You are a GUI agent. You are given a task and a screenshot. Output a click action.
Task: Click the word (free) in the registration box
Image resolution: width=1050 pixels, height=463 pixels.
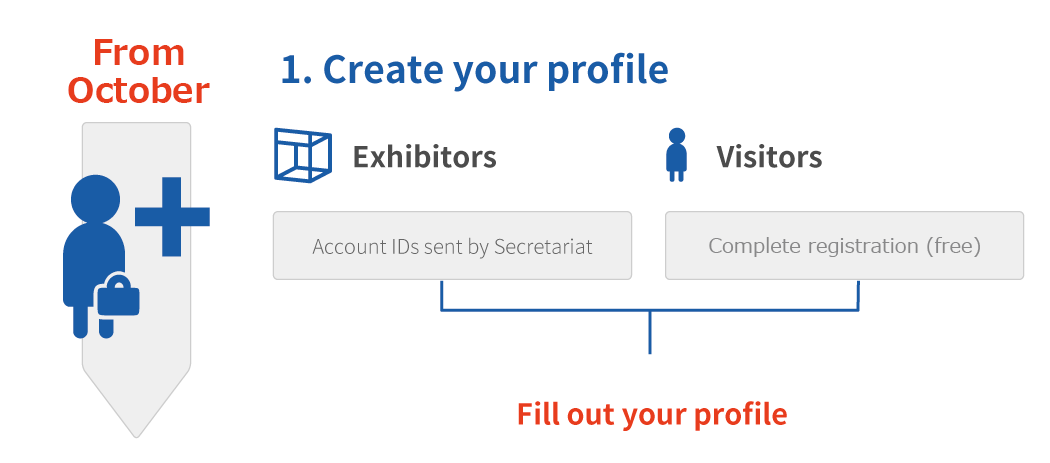[x=954, y=247]
